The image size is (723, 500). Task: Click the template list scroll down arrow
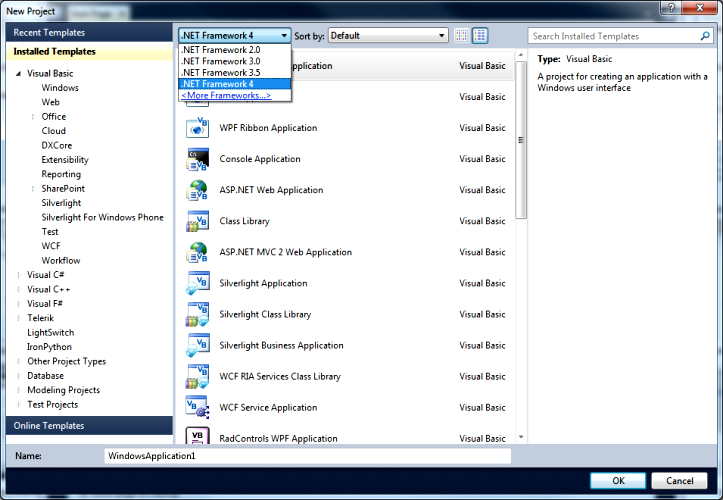[x=521, y=437]
